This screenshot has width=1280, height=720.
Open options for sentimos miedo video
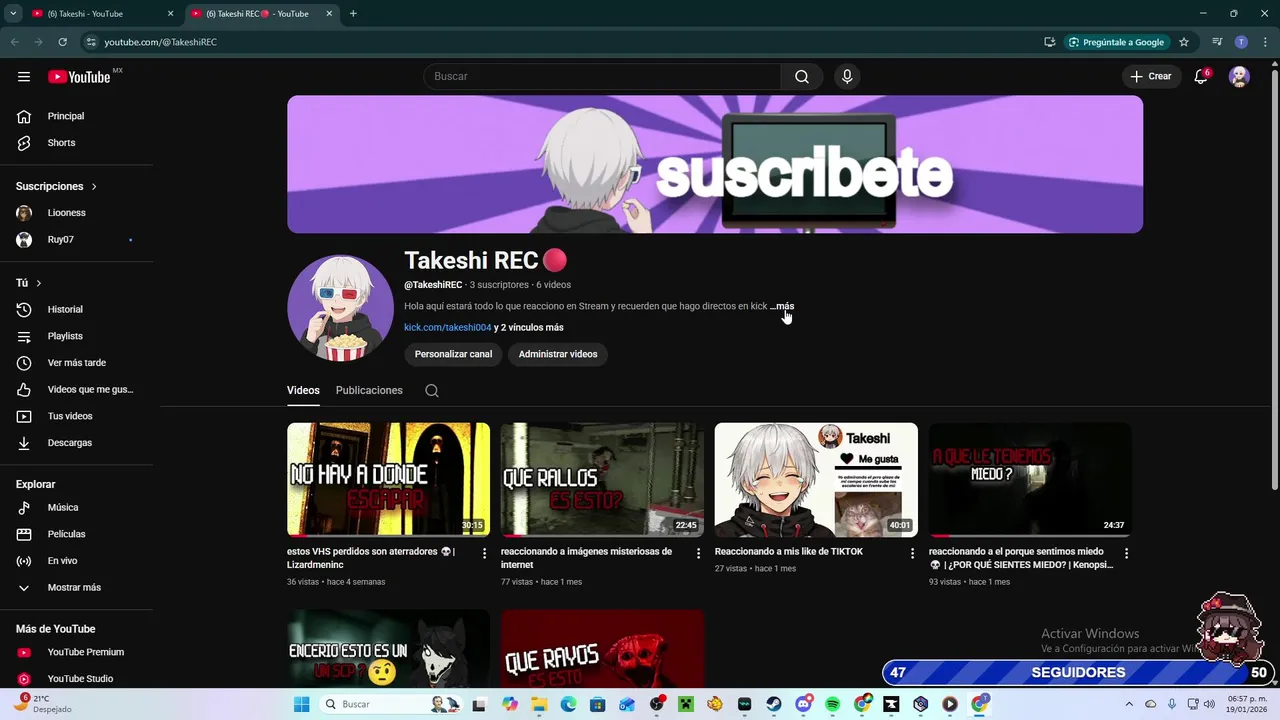pos(1126,553)
